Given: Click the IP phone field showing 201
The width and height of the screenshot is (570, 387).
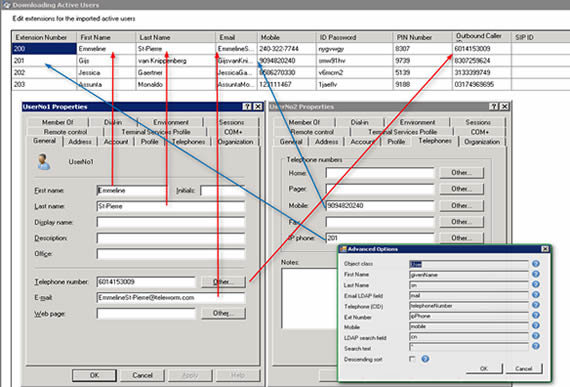Looking at the screenshot, I should (380, 238).
